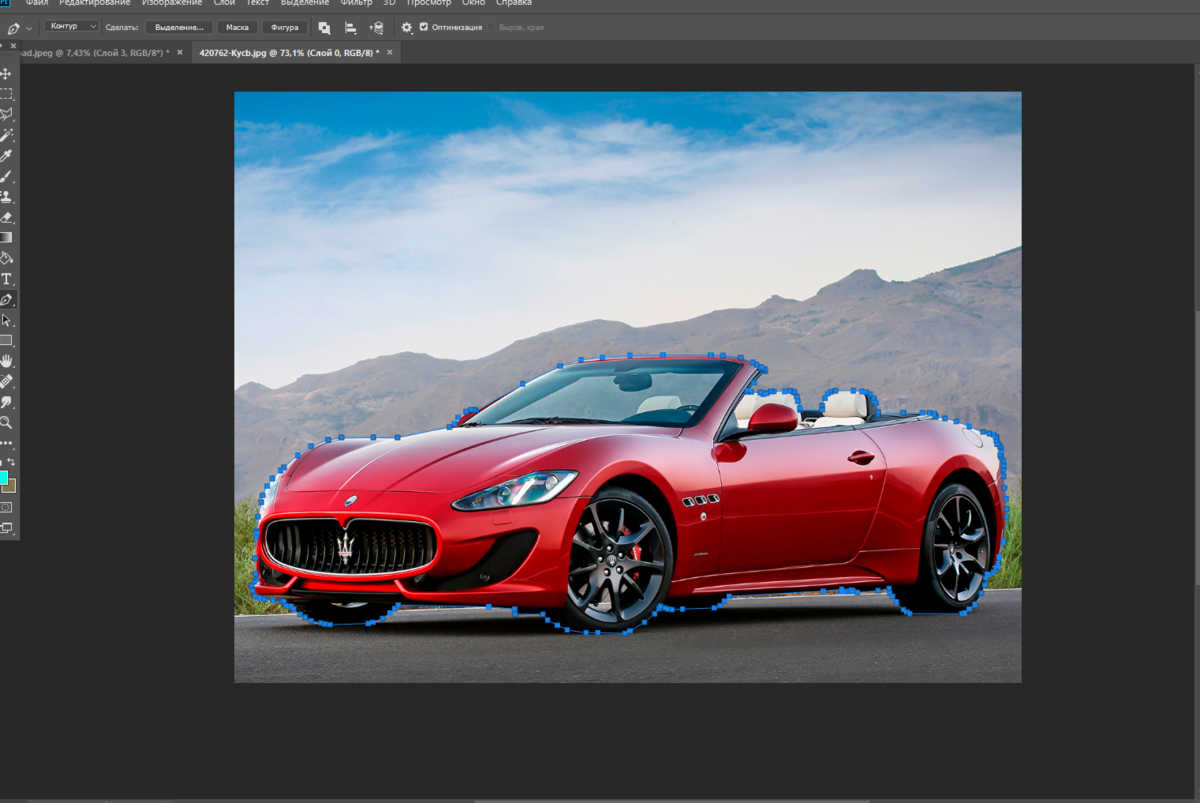Select the Clone Stamp tool
Screen dimensions: 1200x803
pyautogui.click(x=6, y=197)
